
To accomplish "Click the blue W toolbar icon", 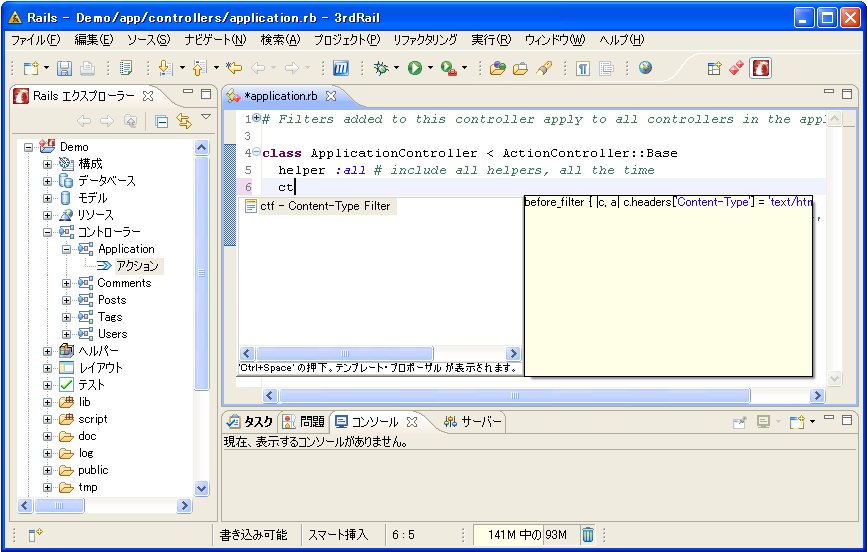I will [341, 68].
